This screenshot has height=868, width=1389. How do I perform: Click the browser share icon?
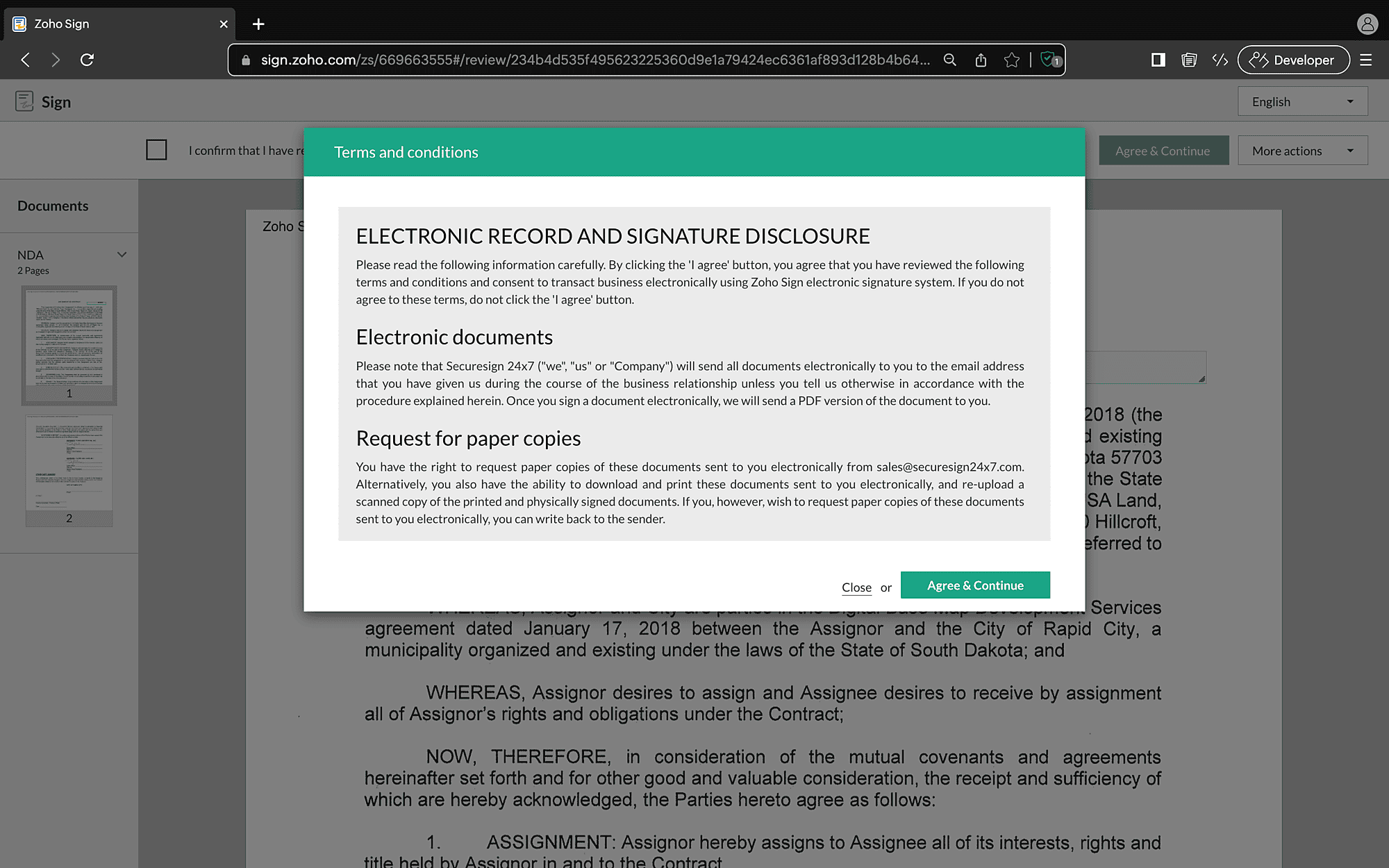pyautogui.click(x=981, y=60)
